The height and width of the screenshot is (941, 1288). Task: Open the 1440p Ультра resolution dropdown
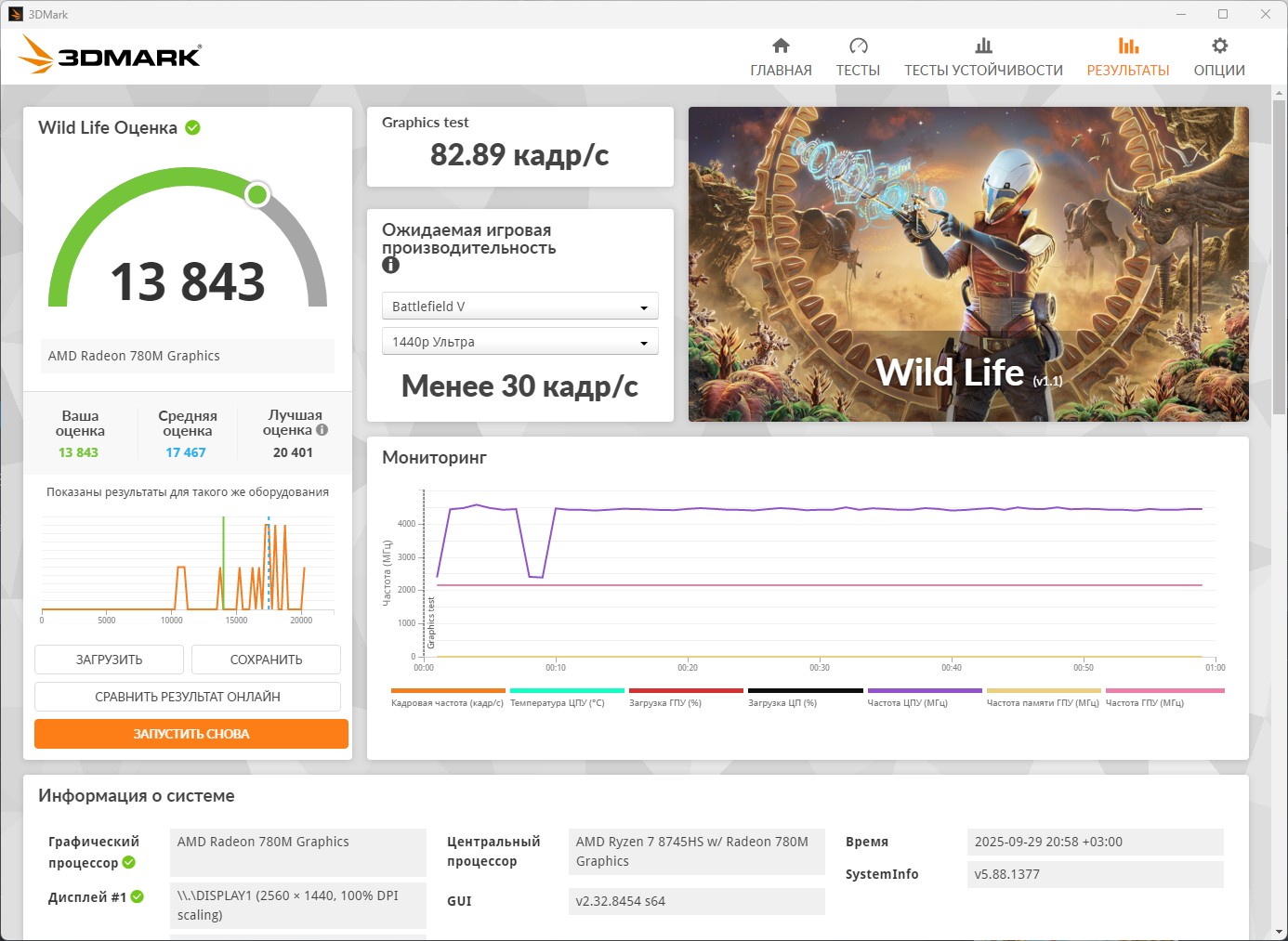[520, 342]
